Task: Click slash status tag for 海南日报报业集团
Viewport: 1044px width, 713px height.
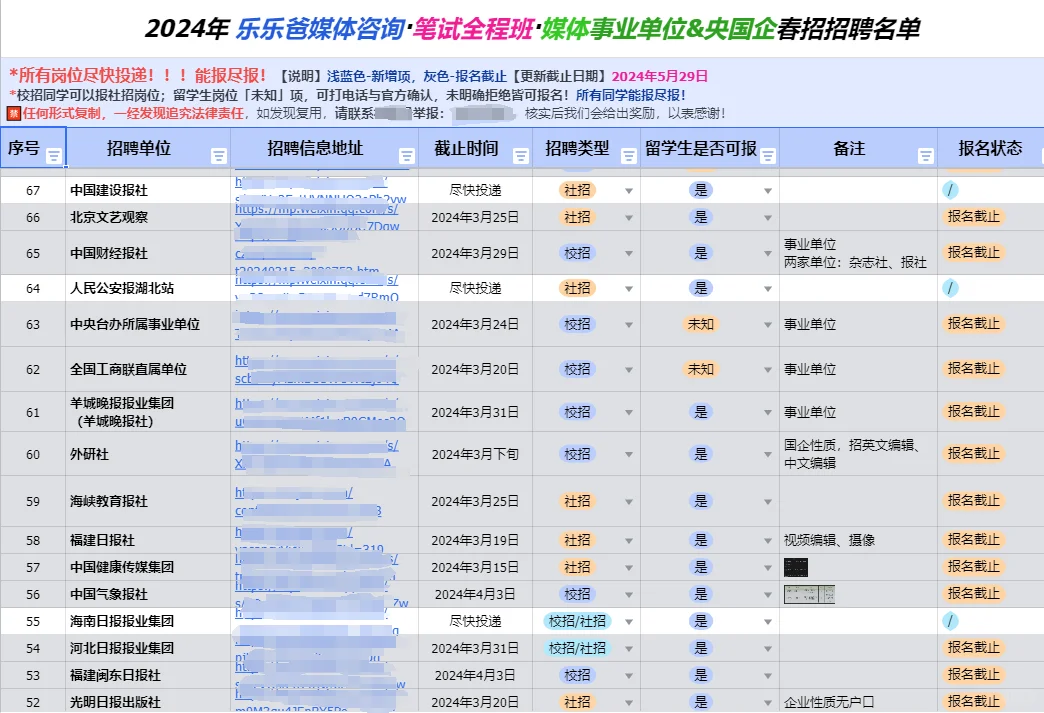Action: click(950, 621)
